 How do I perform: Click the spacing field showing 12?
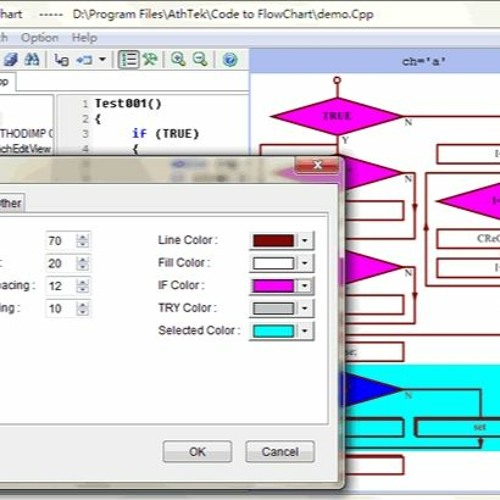[61, 286]
